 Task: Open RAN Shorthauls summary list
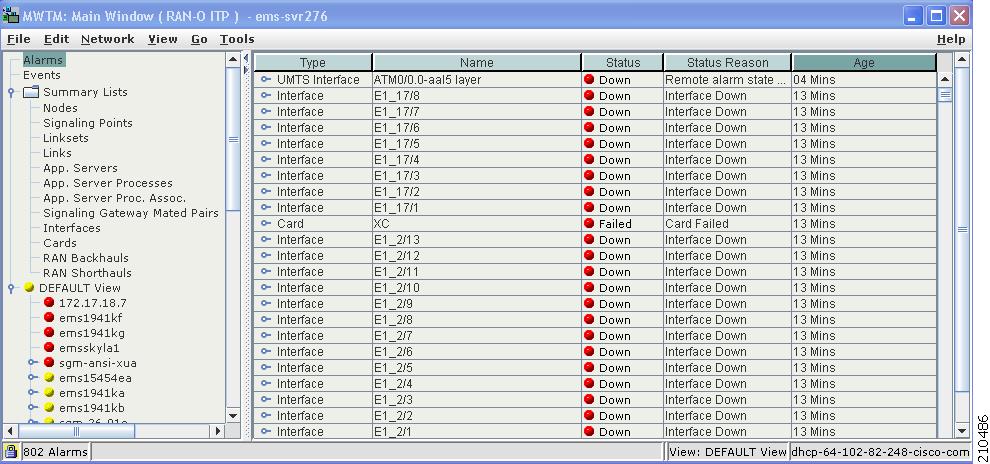[x=87, y=273]
